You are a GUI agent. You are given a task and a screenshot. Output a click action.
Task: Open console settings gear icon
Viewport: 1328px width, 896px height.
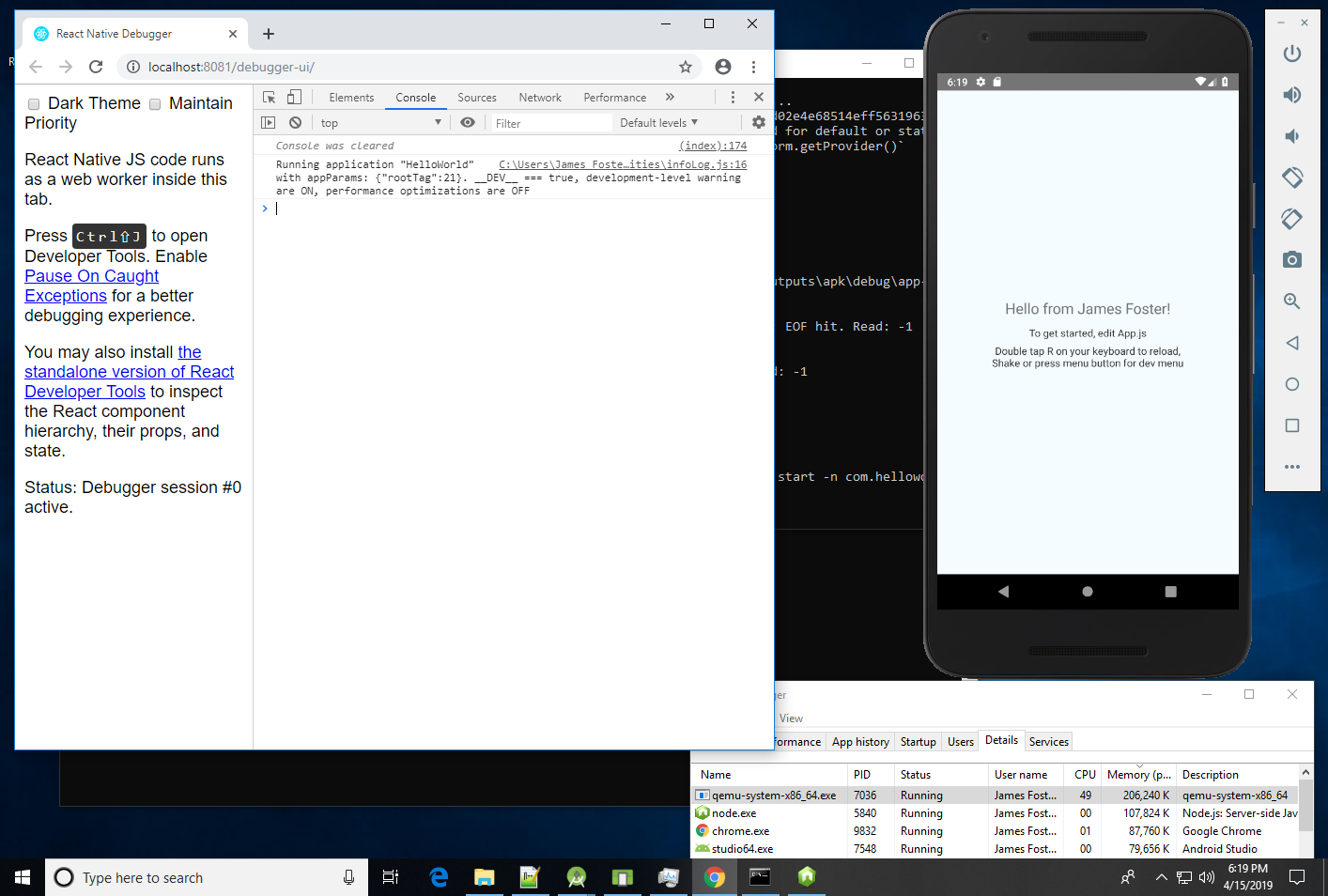click(x=759, y=123)
